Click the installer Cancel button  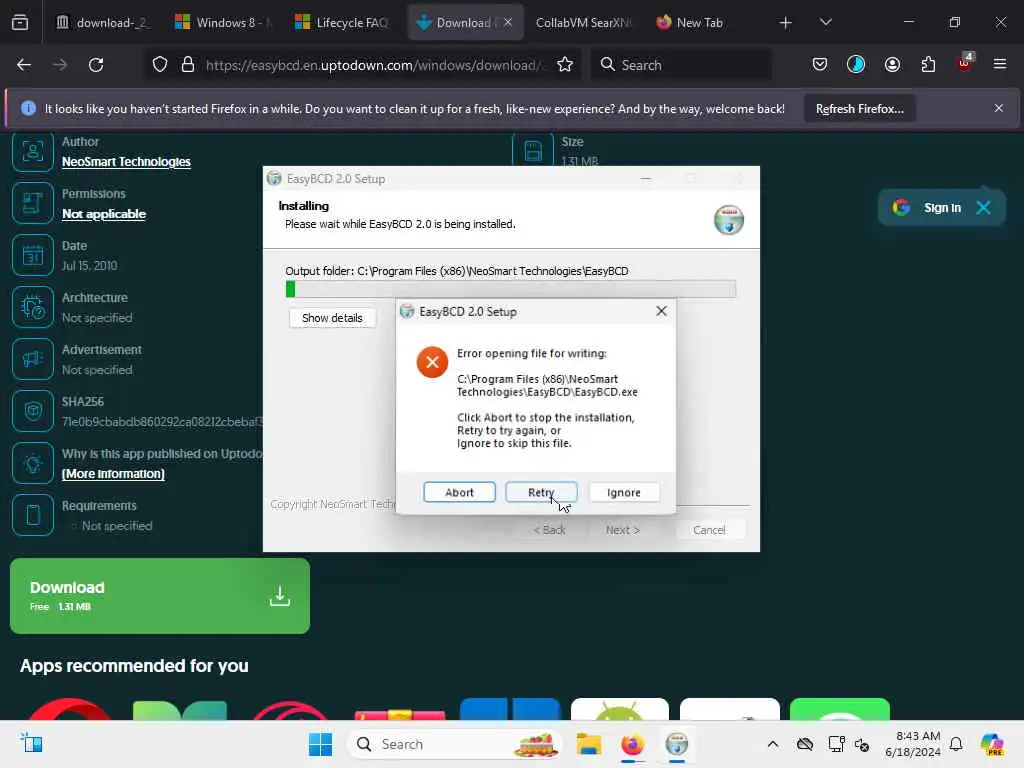709,530
